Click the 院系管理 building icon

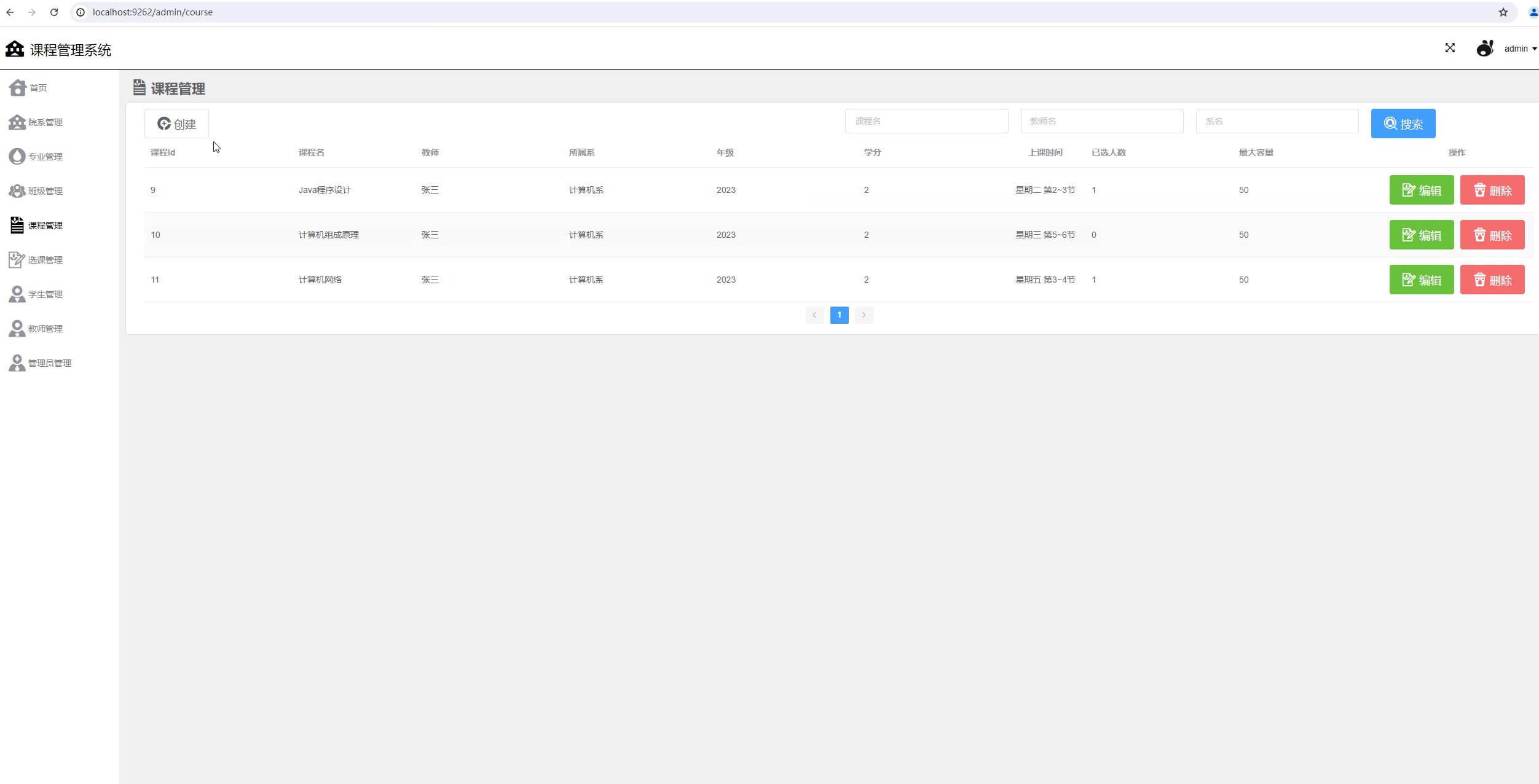pyautogui.click(x=17, y=122)
